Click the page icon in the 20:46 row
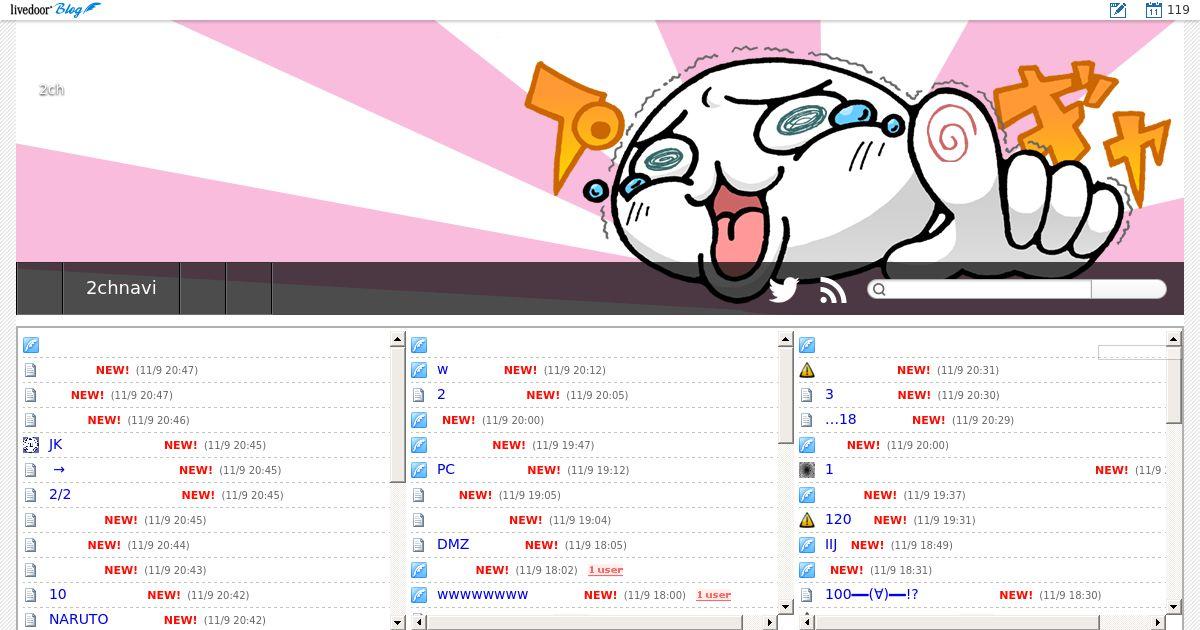This screenshot has height=630, width=1200. (x=30, y=420)
